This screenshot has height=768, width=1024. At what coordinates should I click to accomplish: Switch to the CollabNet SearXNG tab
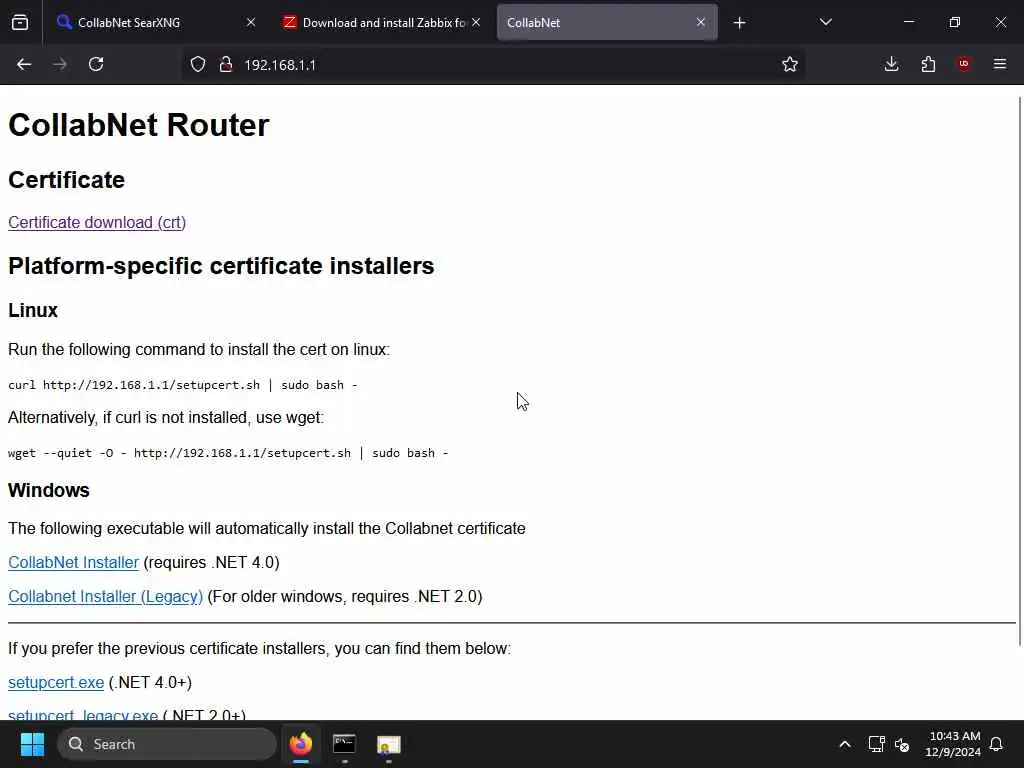pyautogui.click(x=157, y=22)
